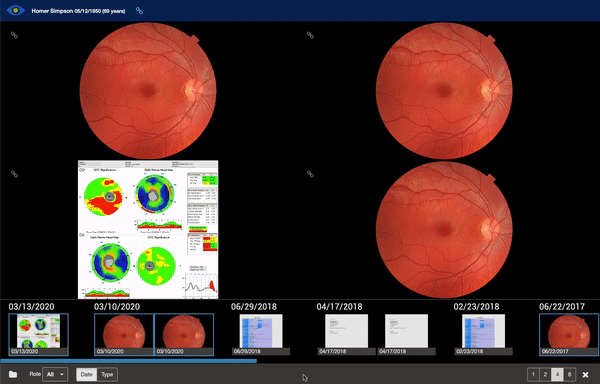Set layout to 2 panes
Image resolution: width=600 pixels, height=384 pixels.
545,374
